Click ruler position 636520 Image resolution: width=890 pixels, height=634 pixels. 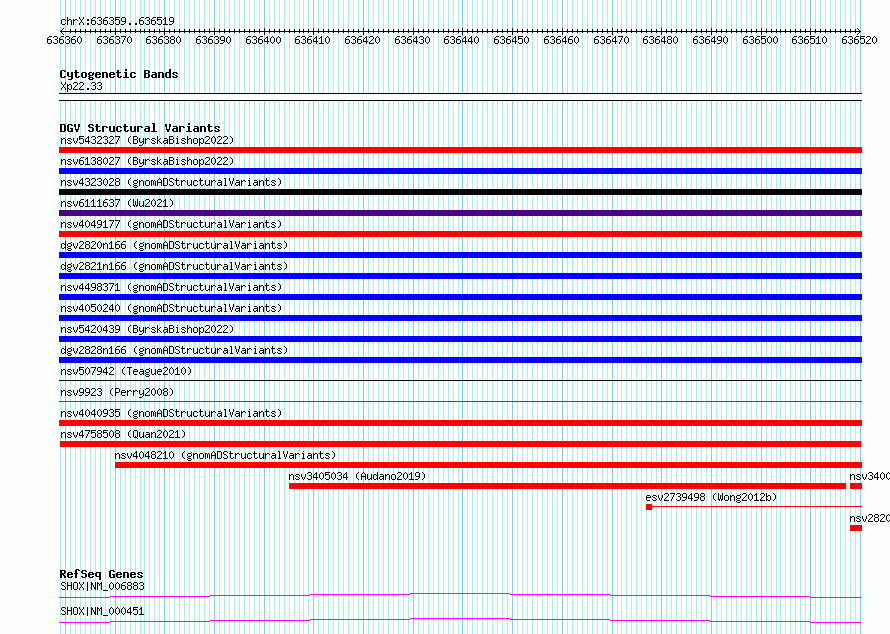(x=859, y=40)
